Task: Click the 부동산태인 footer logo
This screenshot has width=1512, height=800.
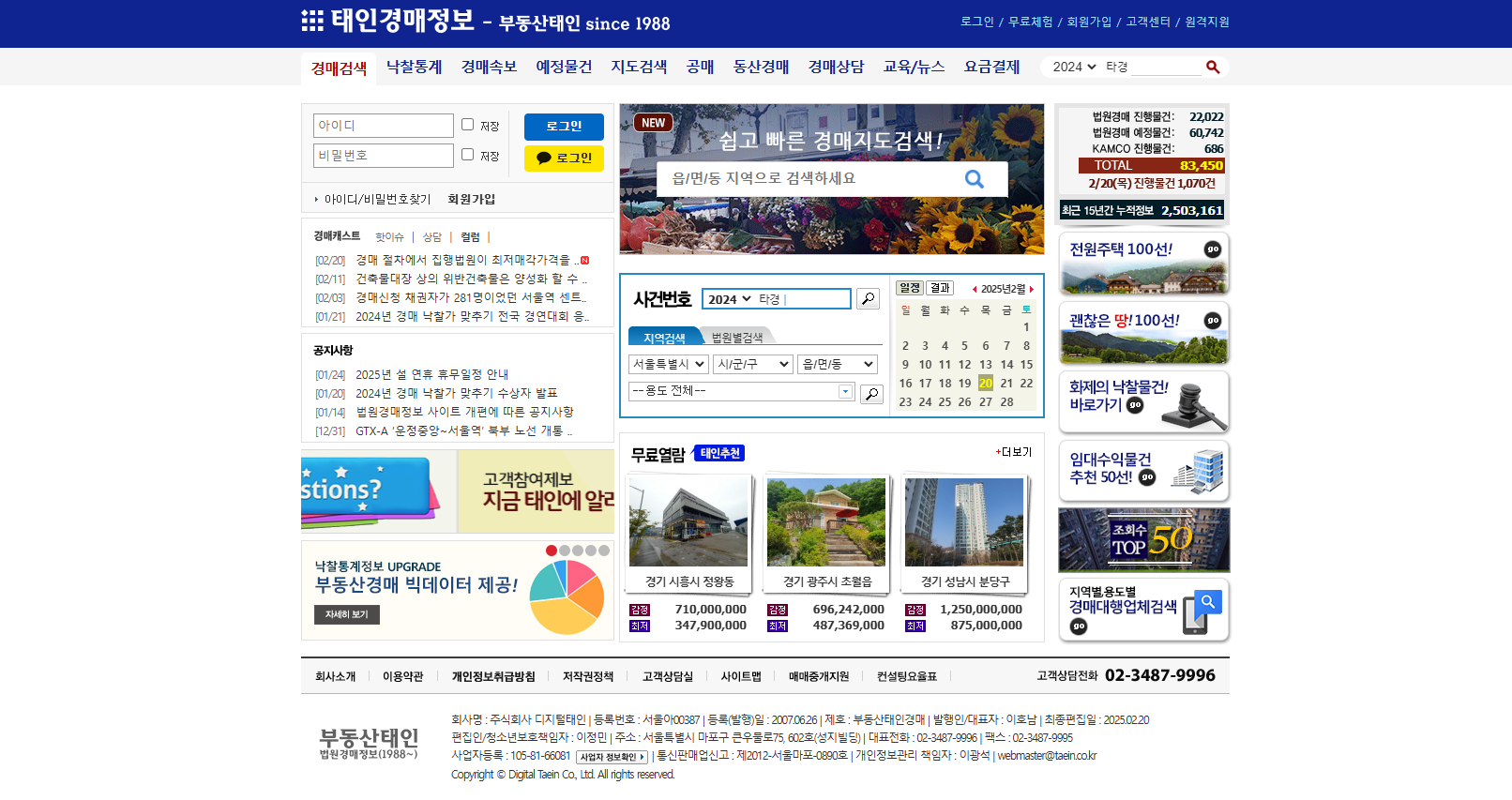Action: 369,744
